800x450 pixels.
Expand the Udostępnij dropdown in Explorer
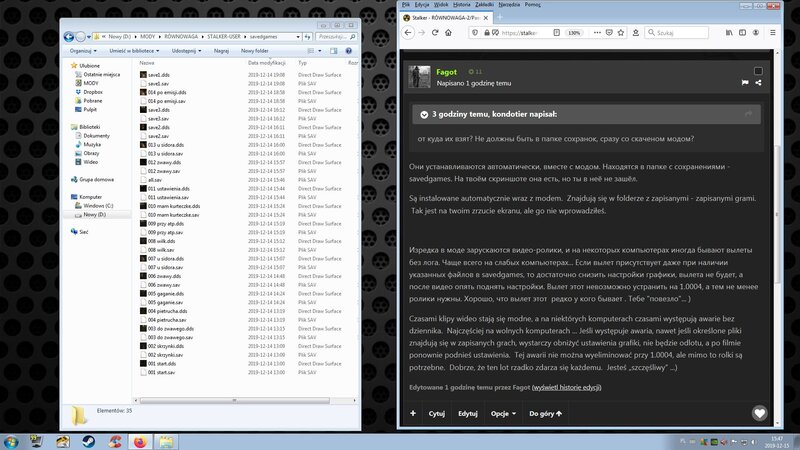click(x=186, y=49)
